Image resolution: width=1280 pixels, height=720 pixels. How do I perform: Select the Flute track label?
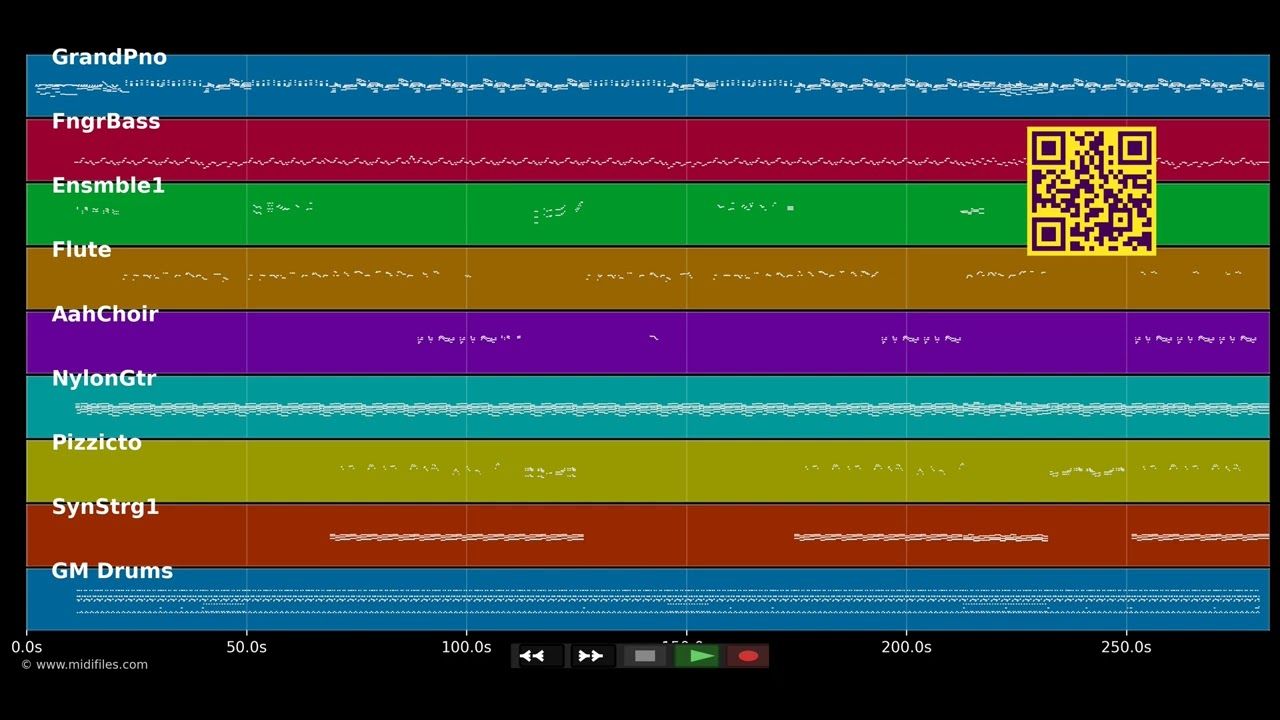(x=81, y=249)
